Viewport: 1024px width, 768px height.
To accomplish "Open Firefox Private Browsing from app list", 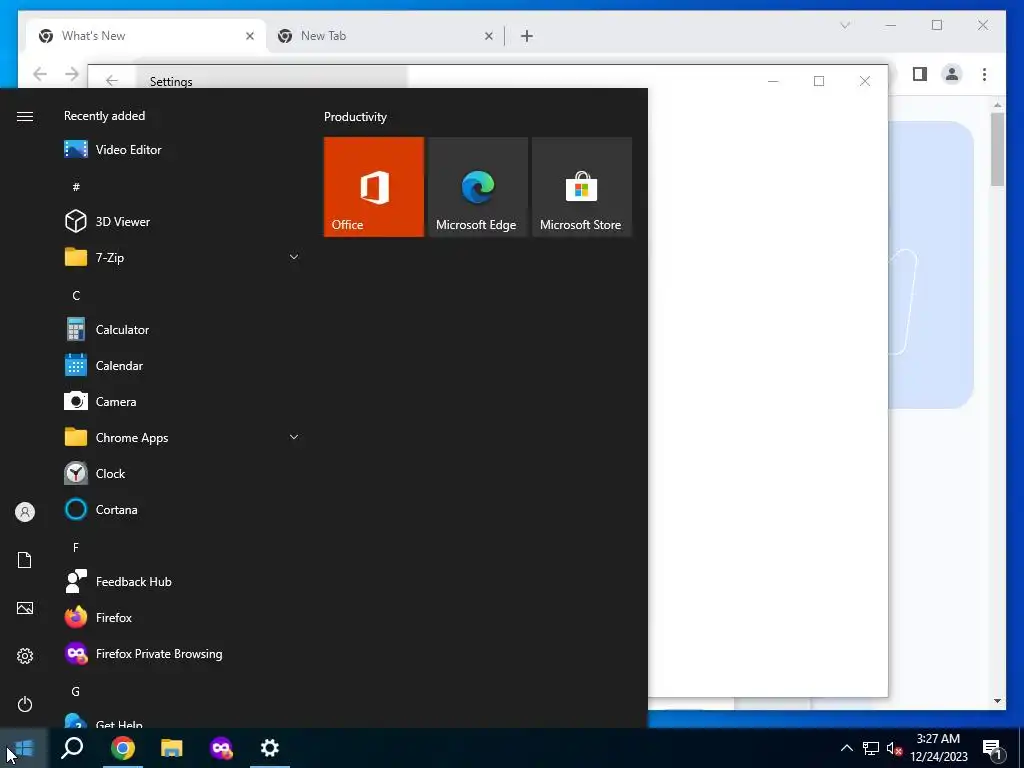I will (182, 654).
